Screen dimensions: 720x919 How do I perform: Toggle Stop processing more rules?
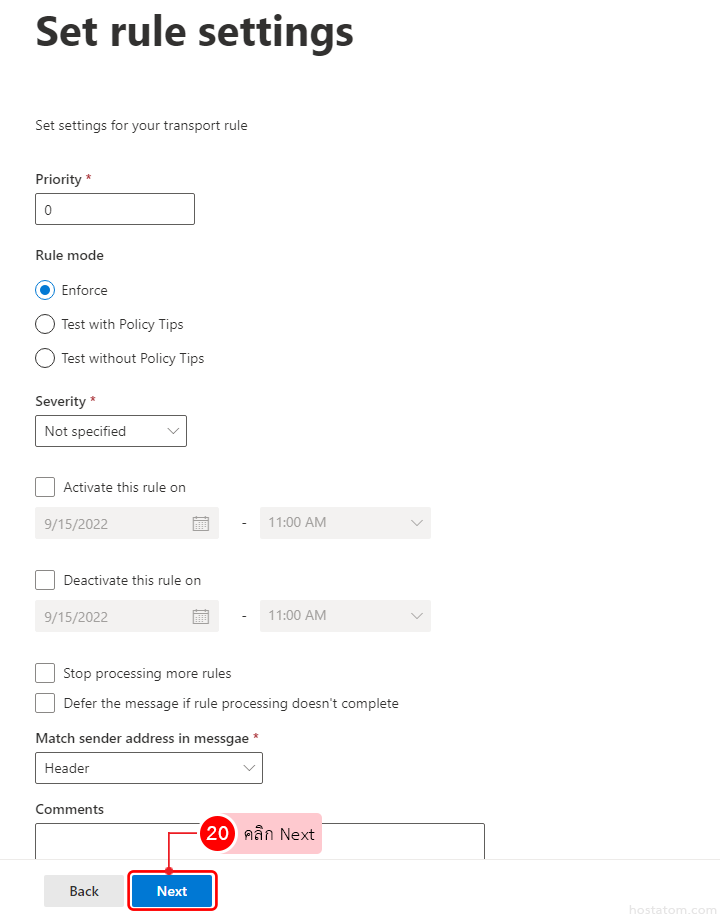point(45,673)
